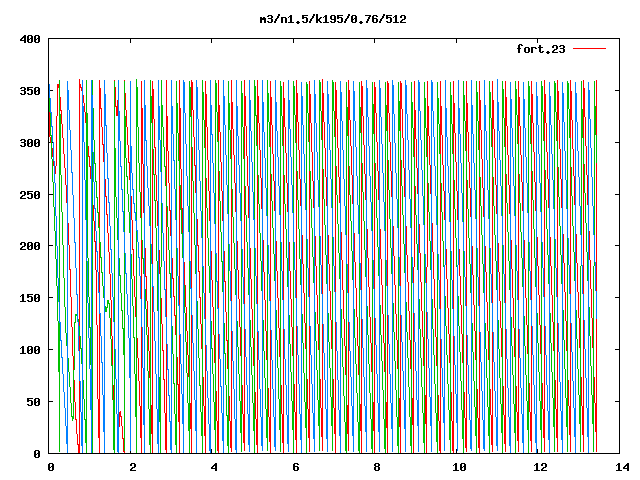Click x-axis label 4
This screenshot has height=480, width=640.
tap(214, 467)
